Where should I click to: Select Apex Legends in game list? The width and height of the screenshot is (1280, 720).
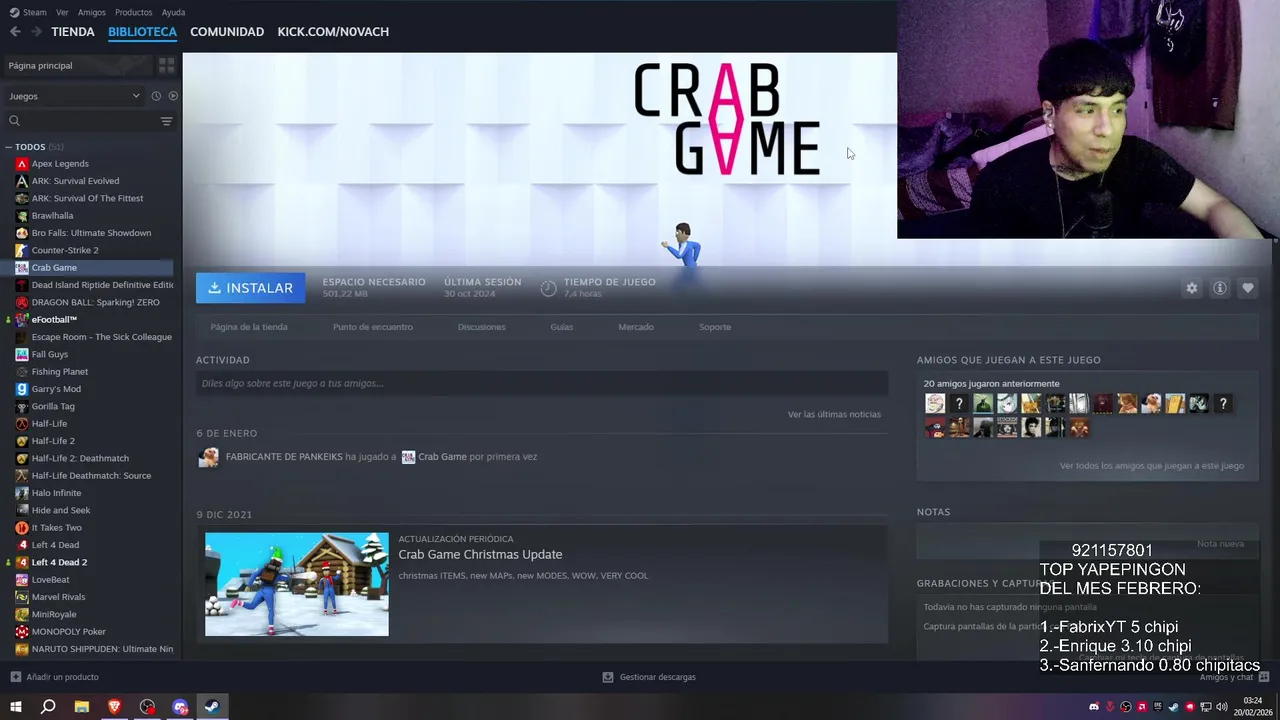[60, 164]
